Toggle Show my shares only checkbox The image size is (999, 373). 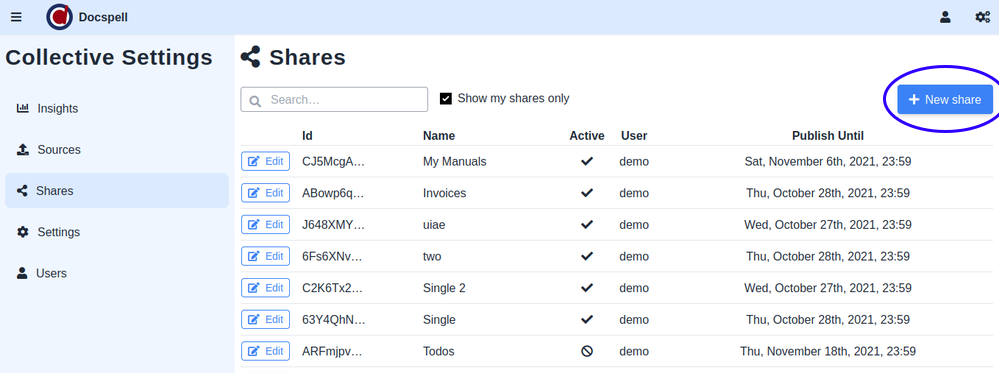point(446,99)
